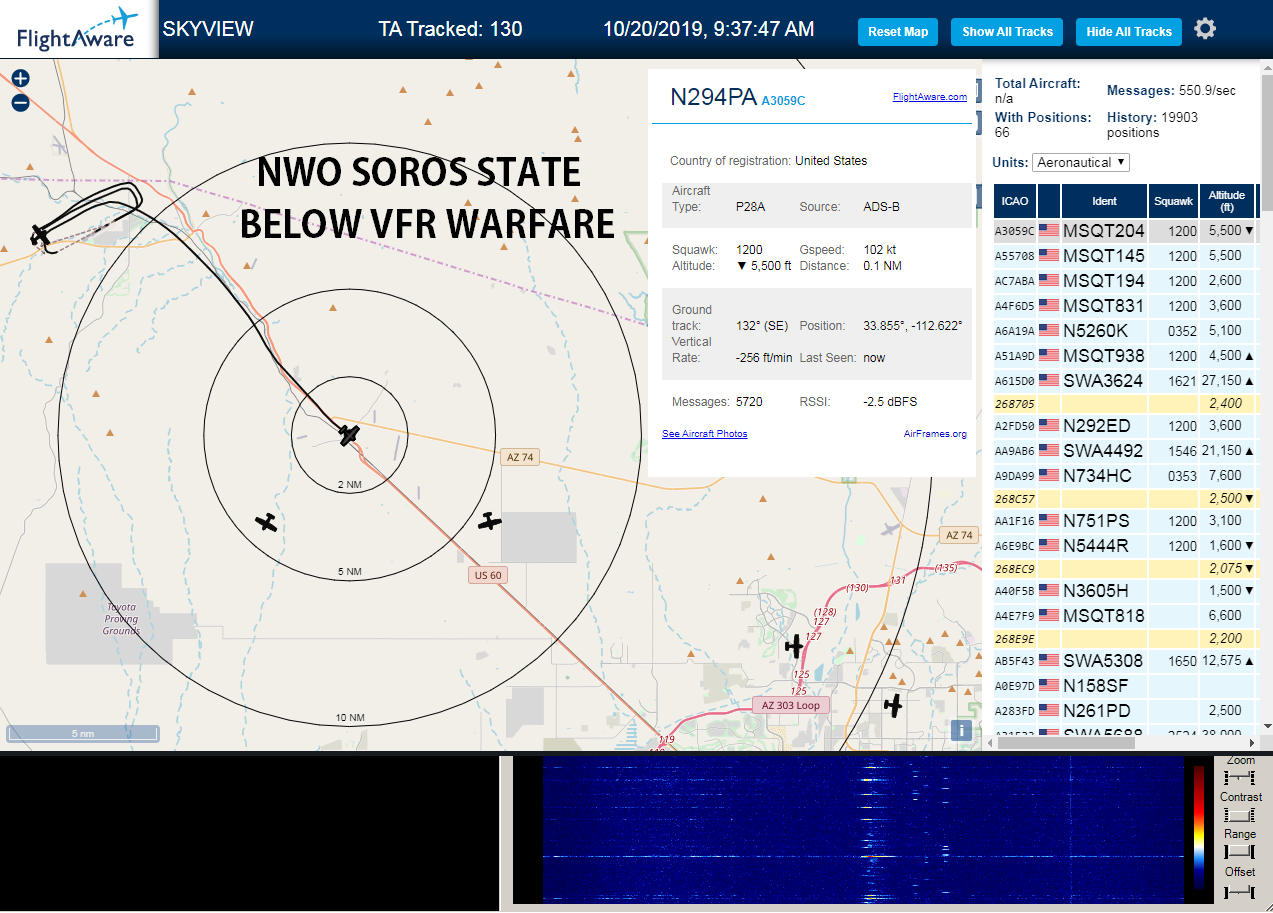The width and height of the screenshot is (1273, 913).
Task: Click the waterfall color scale bar
Action: click(x=1199, y=828)
